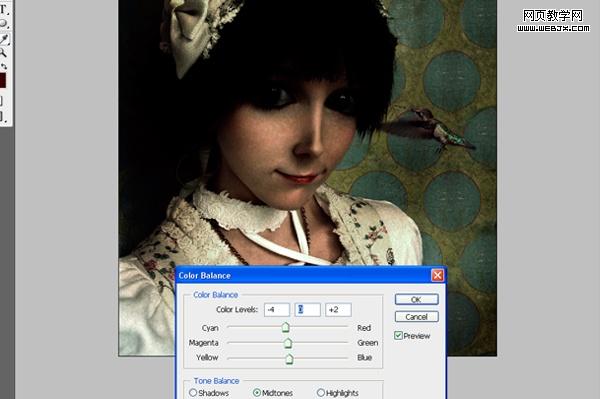Select the Midtones tone option
Image resolution: width=600 pixels, height=399 pixels.
[257, 392]
